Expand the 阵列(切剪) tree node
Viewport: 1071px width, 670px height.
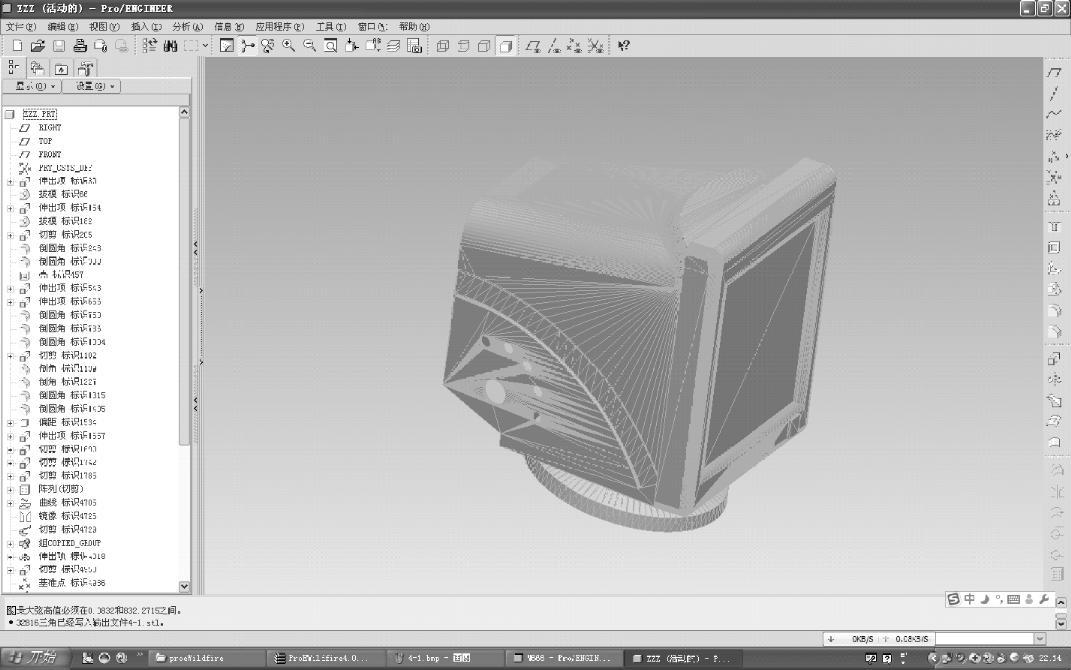[x=10, y=490]
